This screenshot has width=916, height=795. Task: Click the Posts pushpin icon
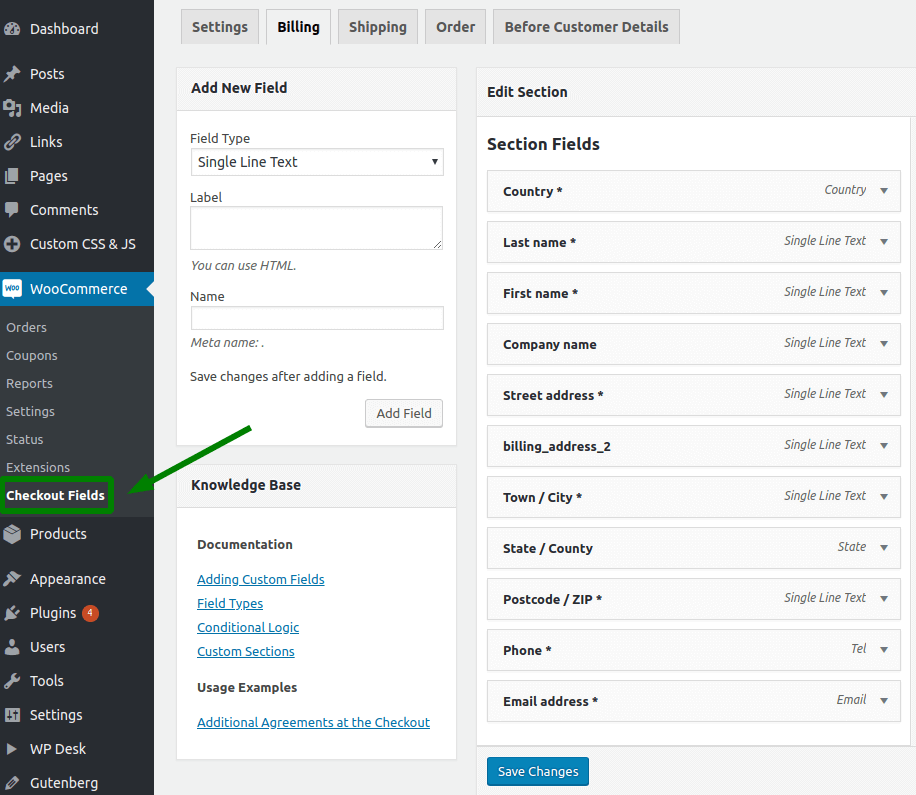(12, 74)
